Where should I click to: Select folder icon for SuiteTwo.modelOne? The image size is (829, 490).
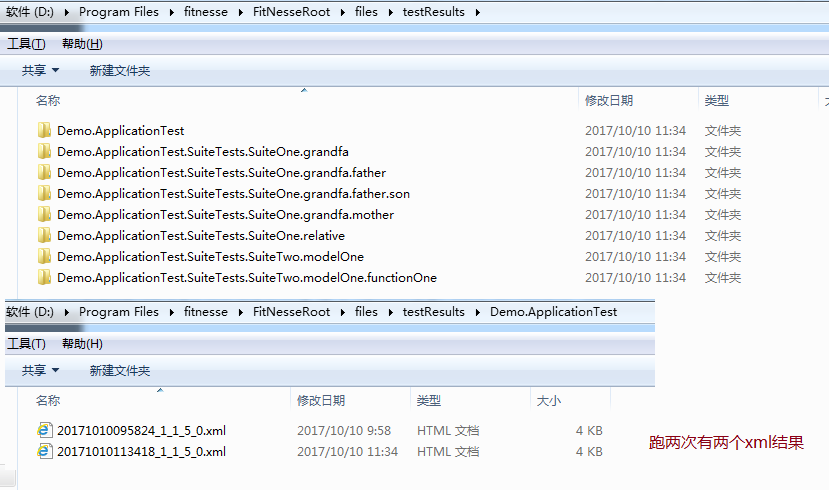pyautogui.click(x=44, y=256)
